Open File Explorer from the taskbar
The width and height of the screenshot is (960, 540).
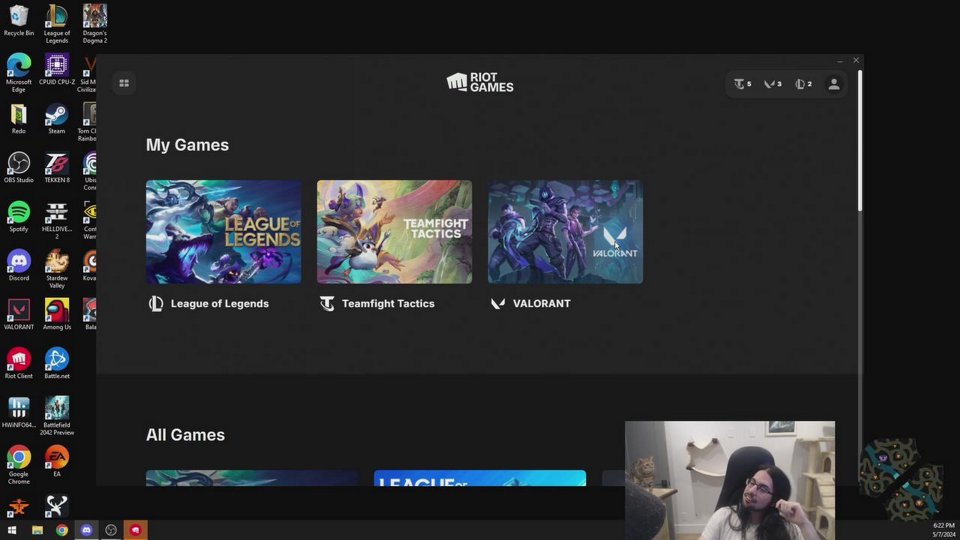click(x=37, y=530)
